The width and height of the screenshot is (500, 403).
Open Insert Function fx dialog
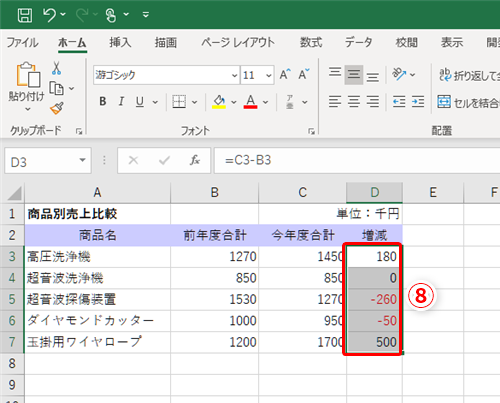tap(195, 161)
